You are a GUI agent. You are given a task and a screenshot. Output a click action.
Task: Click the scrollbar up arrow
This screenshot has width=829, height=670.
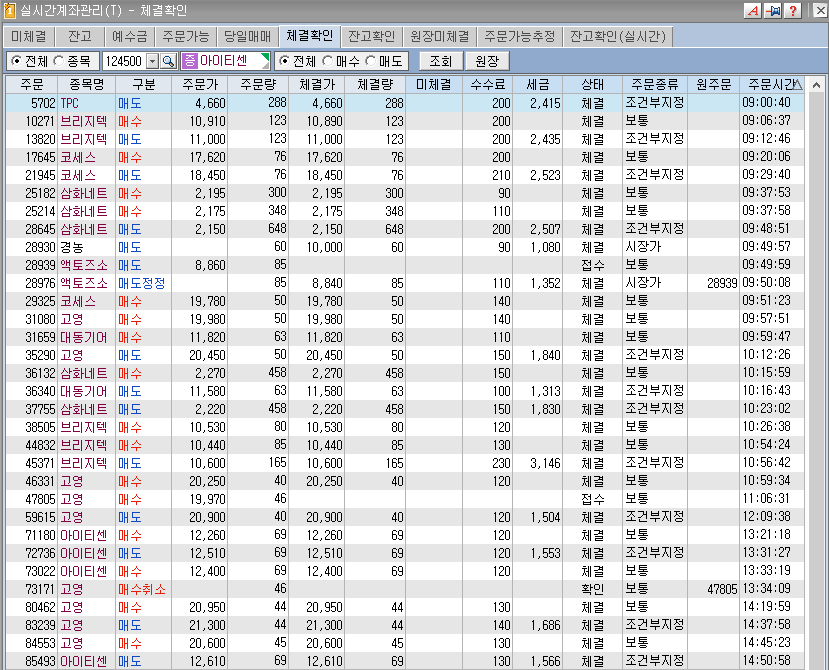[x=816, y=85]
